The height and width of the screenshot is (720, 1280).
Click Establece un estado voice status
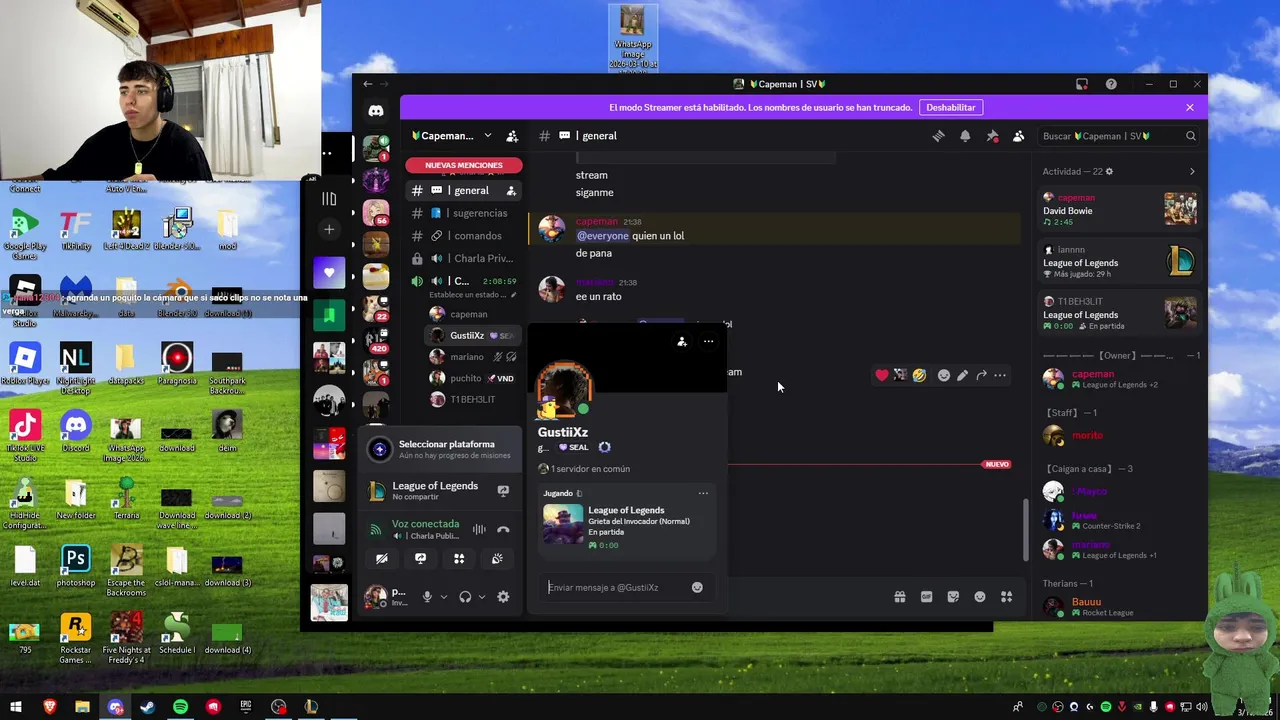pos(473,295)
